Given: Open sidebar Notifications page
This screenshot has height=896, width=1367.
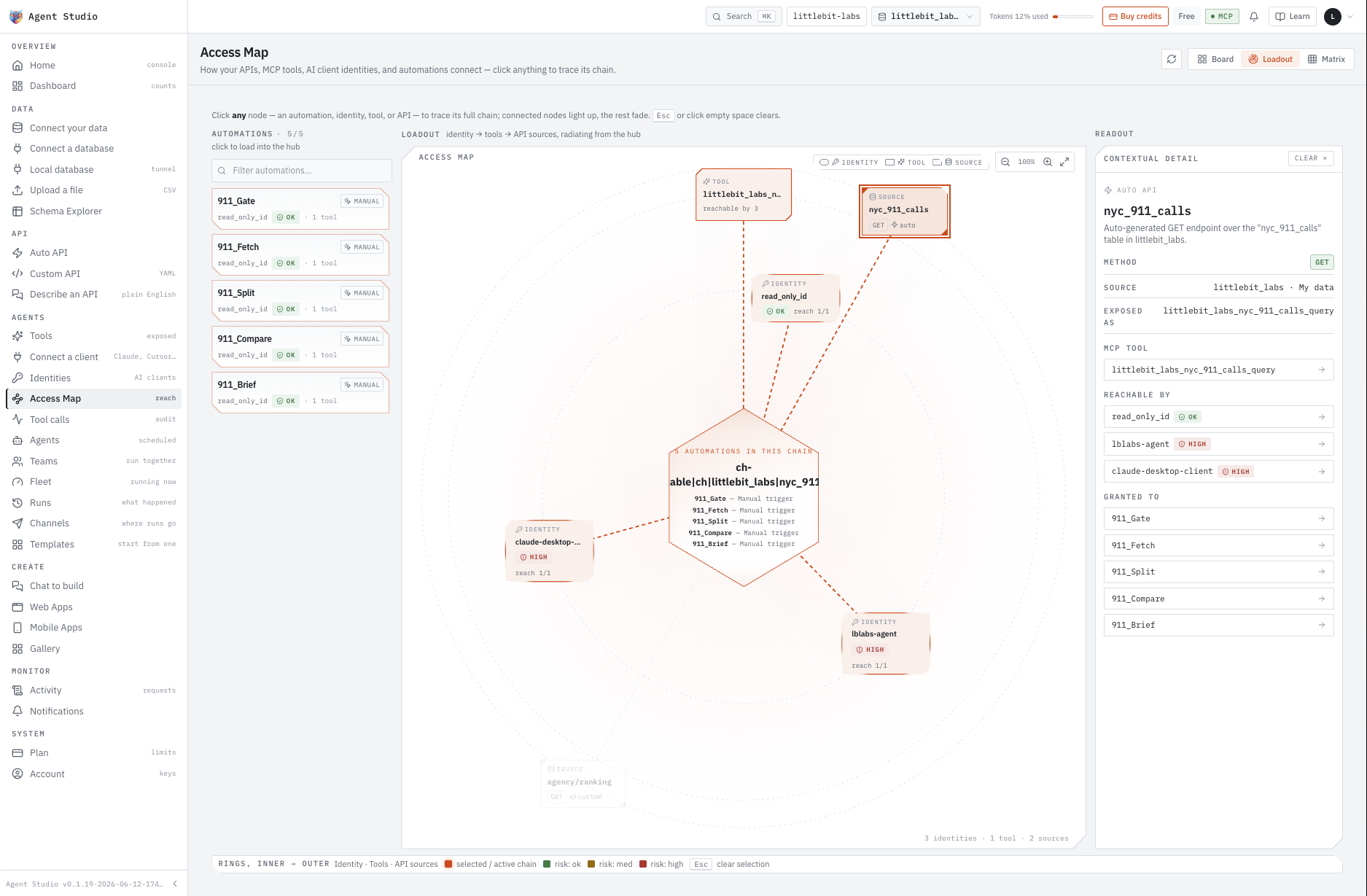Looking at the screenshot, I should point(93,711).
